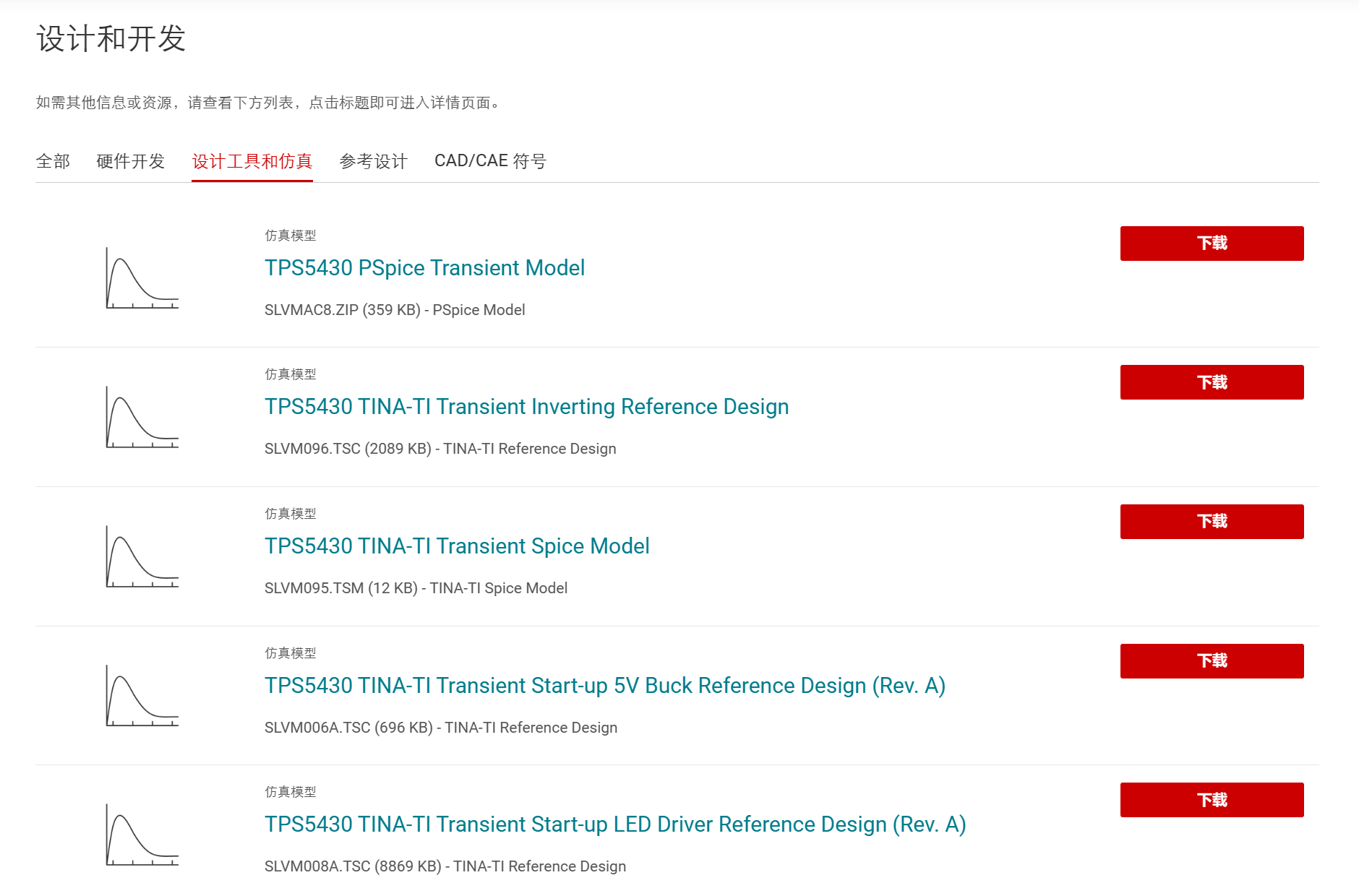Click the waveform icon beside Transient Inverting Reference Design

[142, 417]
